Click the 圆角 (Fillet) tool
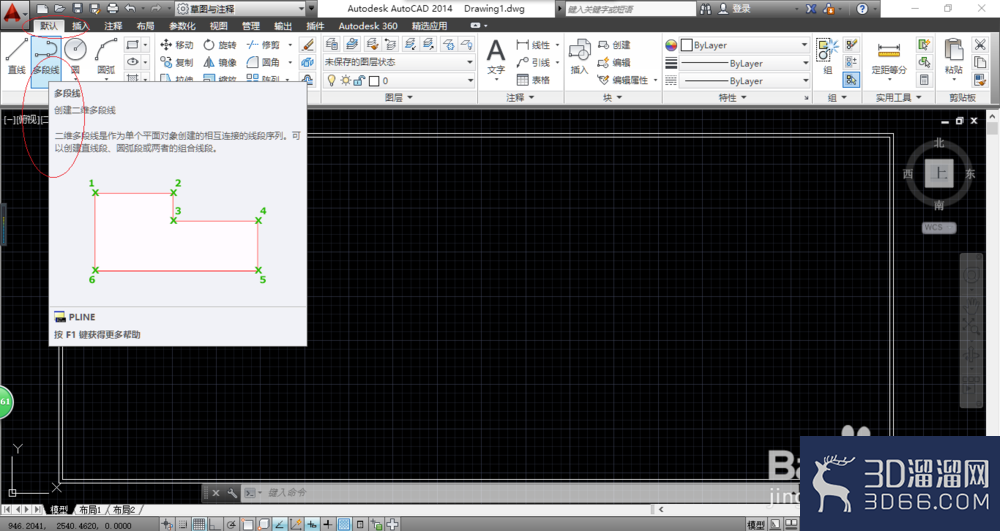 tap(263, 62)
